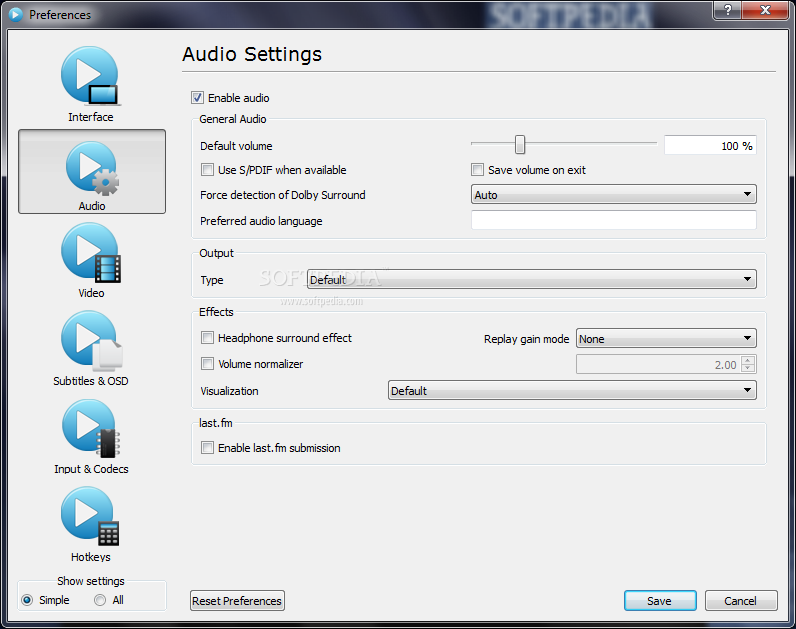796x629 pixels.
Task: Click the Save button
Action: pos(660,601)
